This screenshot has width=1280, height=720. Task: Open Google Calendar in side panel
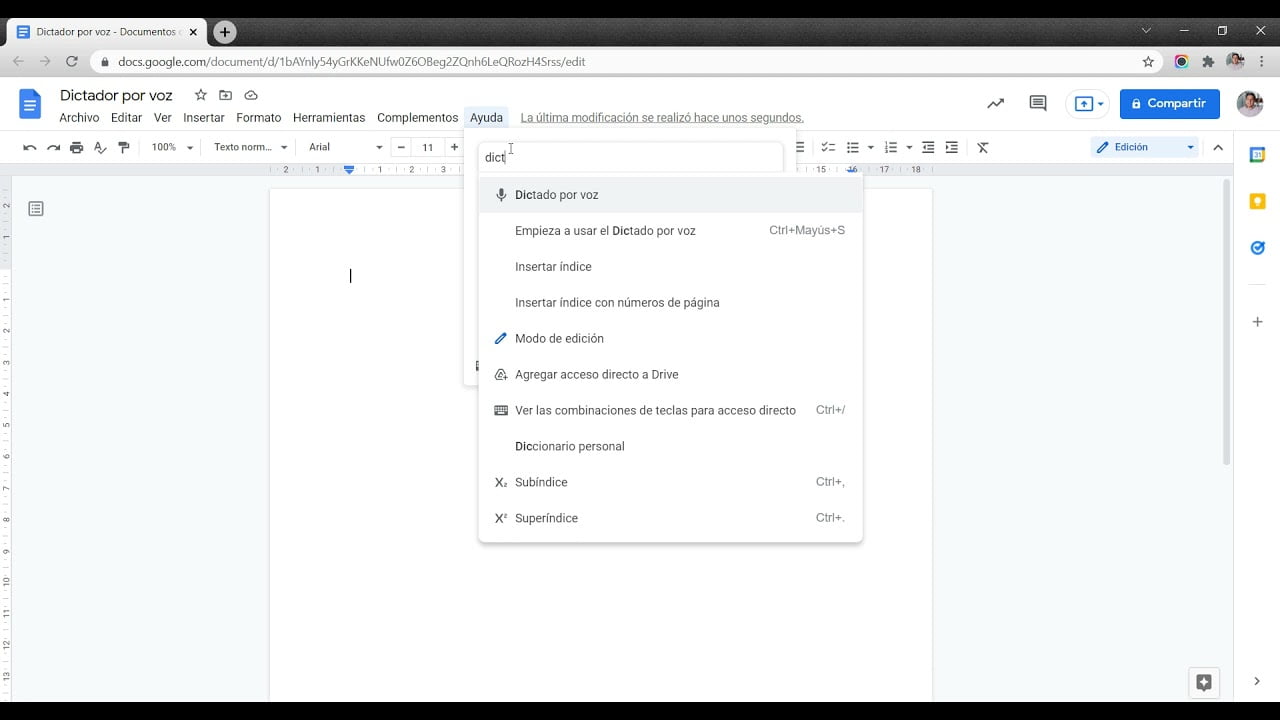coord(1258,155)
